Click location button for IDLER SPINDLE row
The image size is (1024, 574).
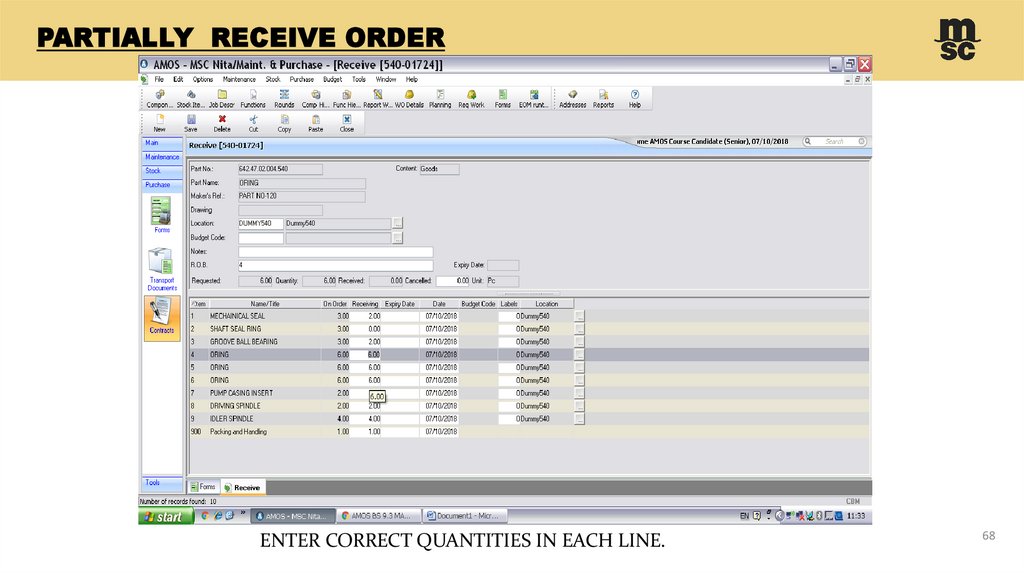579,419
